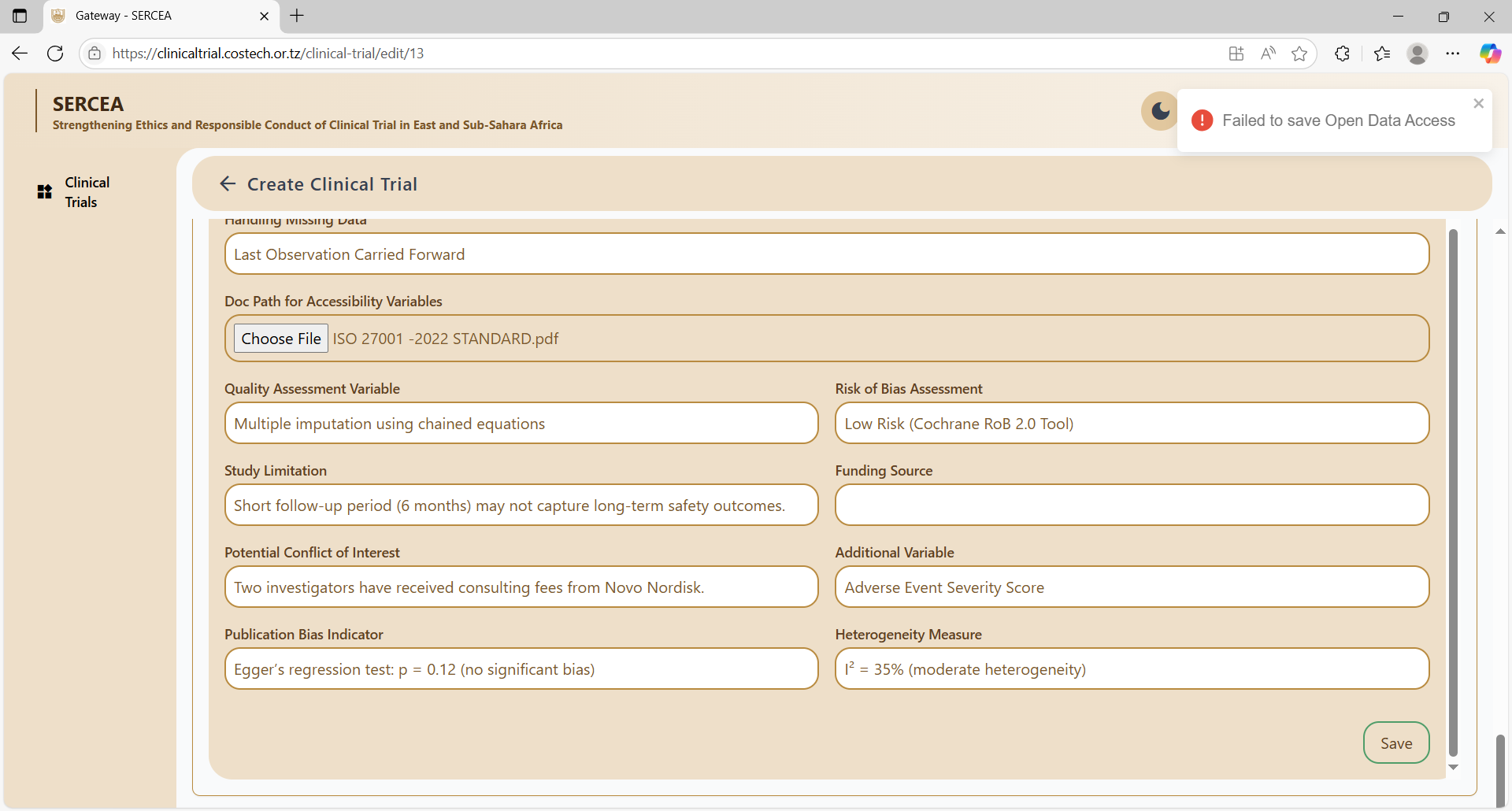This screenshot has height=811, width=1512.
Task: Click inner scrollbar down arrow
Action: pos(1453,767)
